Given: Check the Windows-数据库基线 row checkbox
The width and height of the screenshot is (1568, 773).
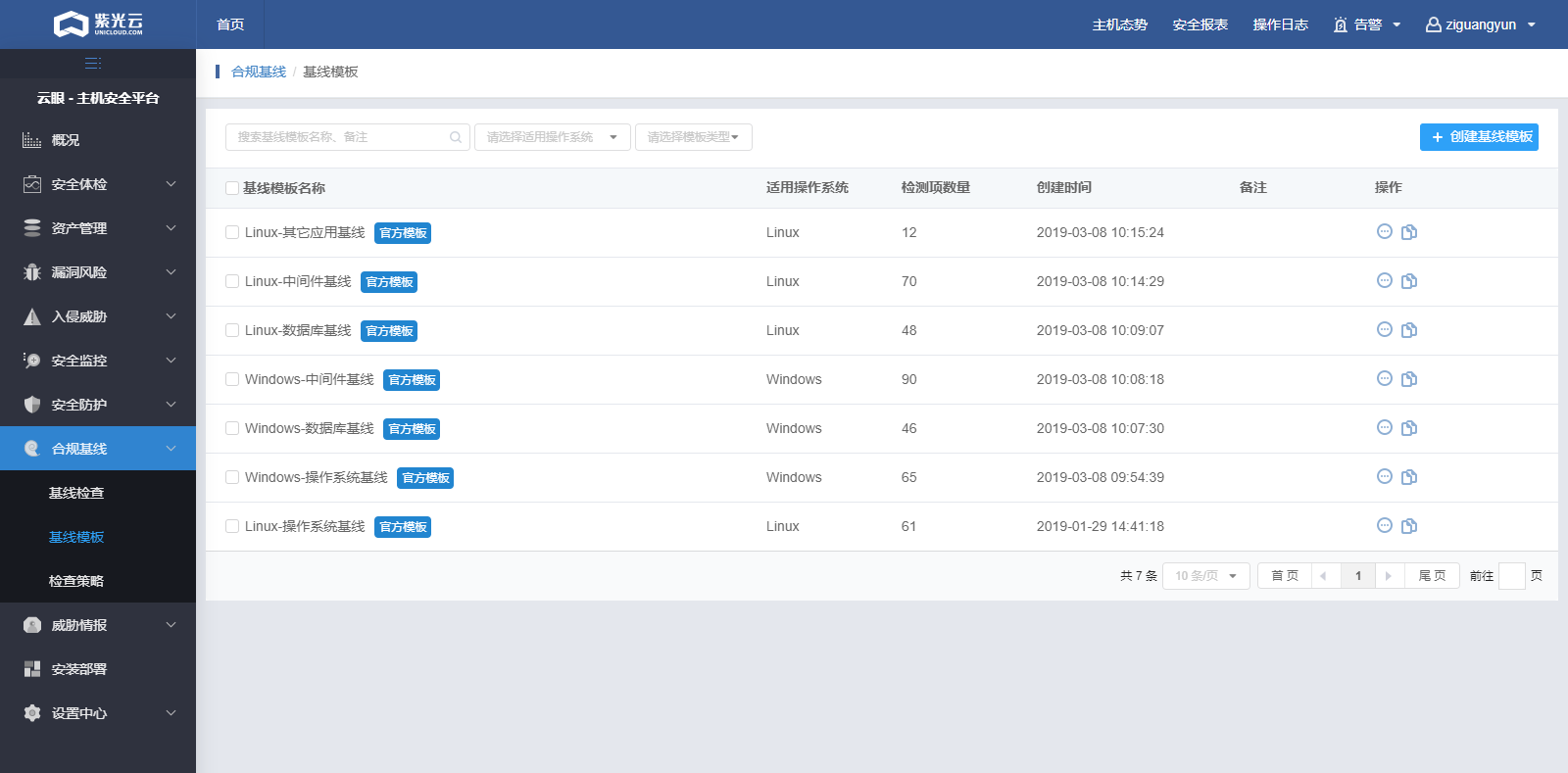Looking at the screenshot, I should (x=232, y=428).
